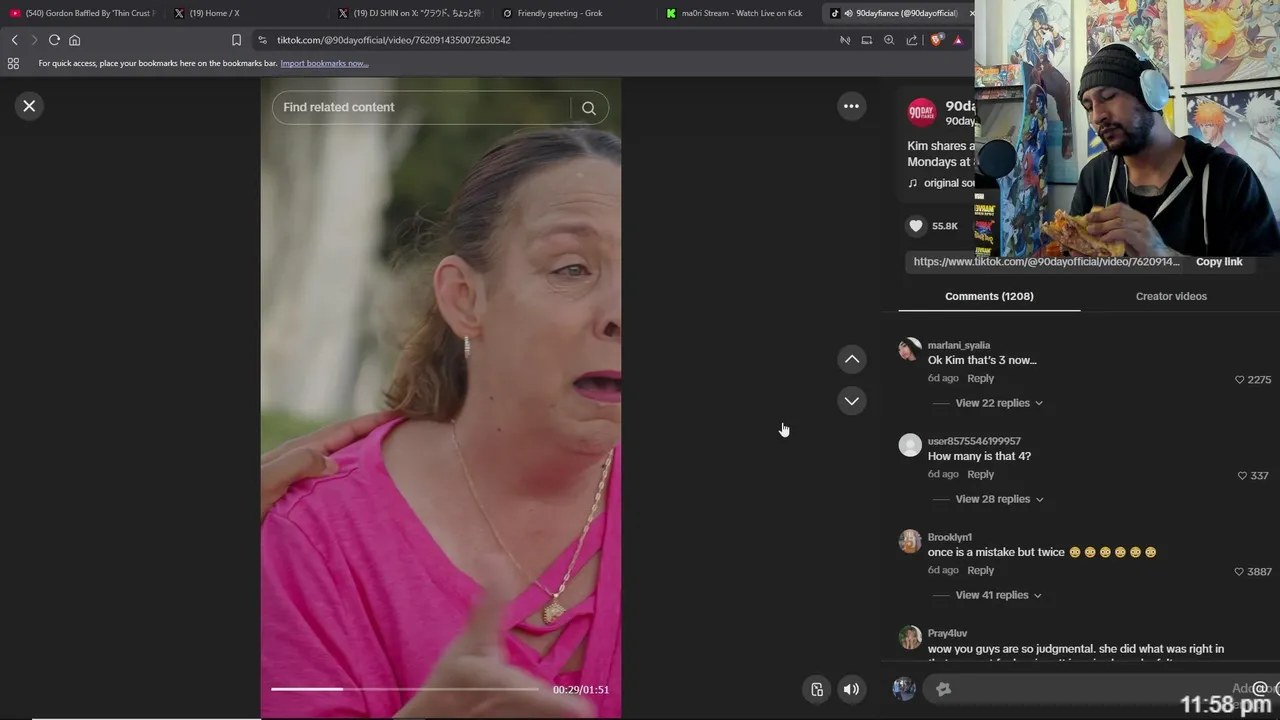Viewport: 1280px width, 720px height.
Task: Expand View 22 replies
Action: (999, 403)
